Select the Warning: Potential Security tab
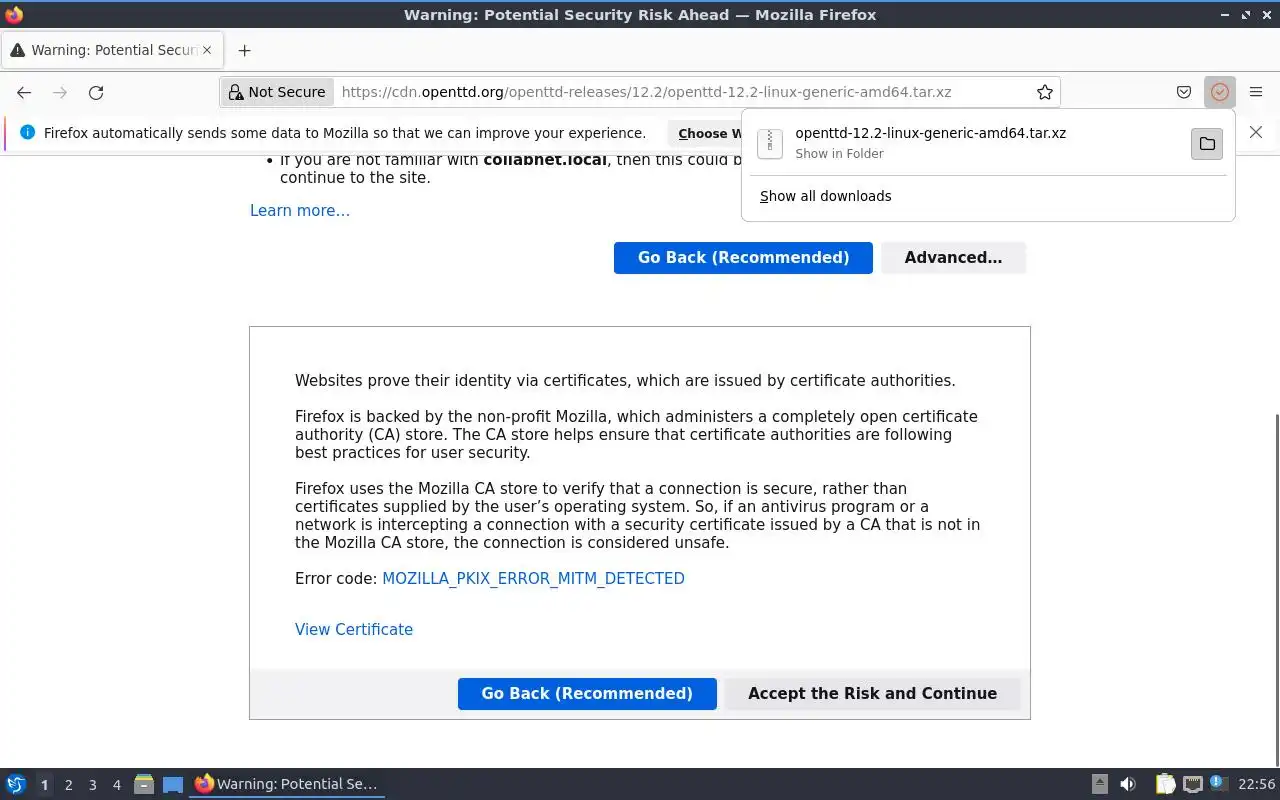 point(110,50)
